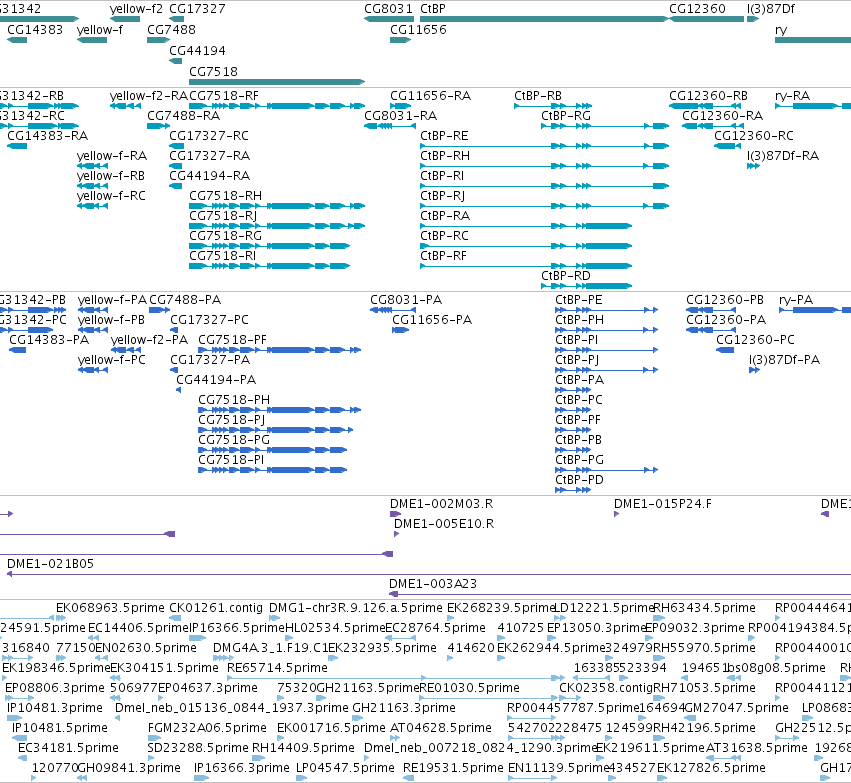
Task: Open the CG12360-PB protein label
Action: point(725,300)
